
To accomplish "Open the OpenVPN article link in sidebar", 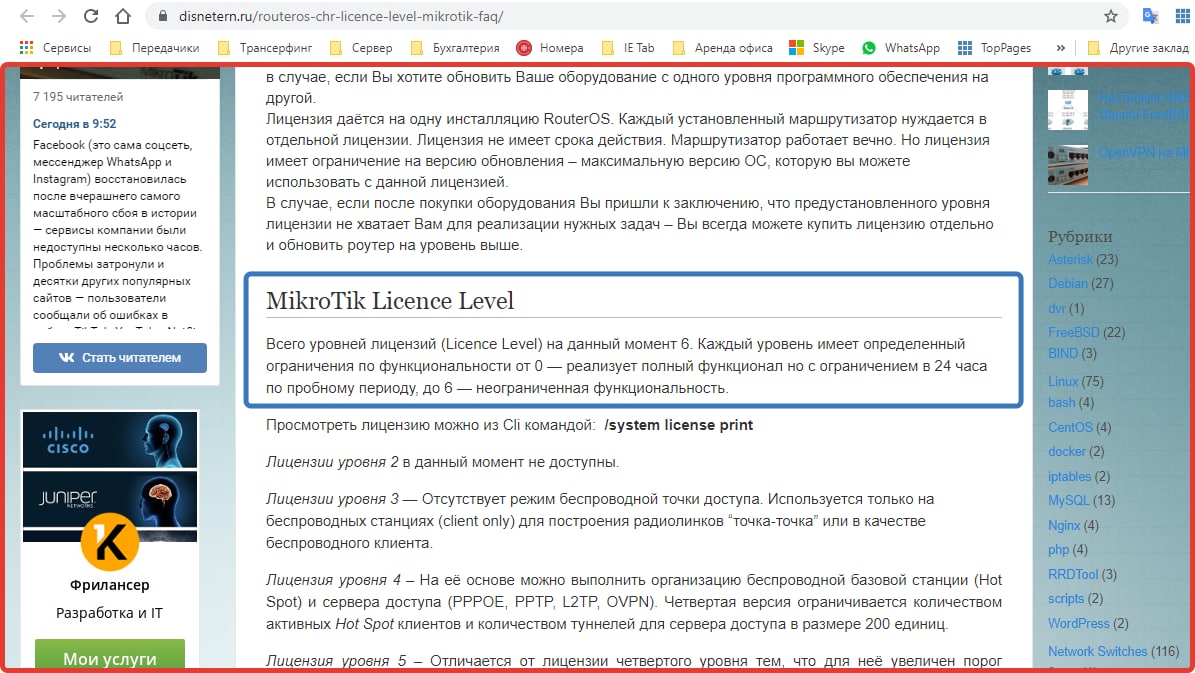I will [x=1142, y=152].
